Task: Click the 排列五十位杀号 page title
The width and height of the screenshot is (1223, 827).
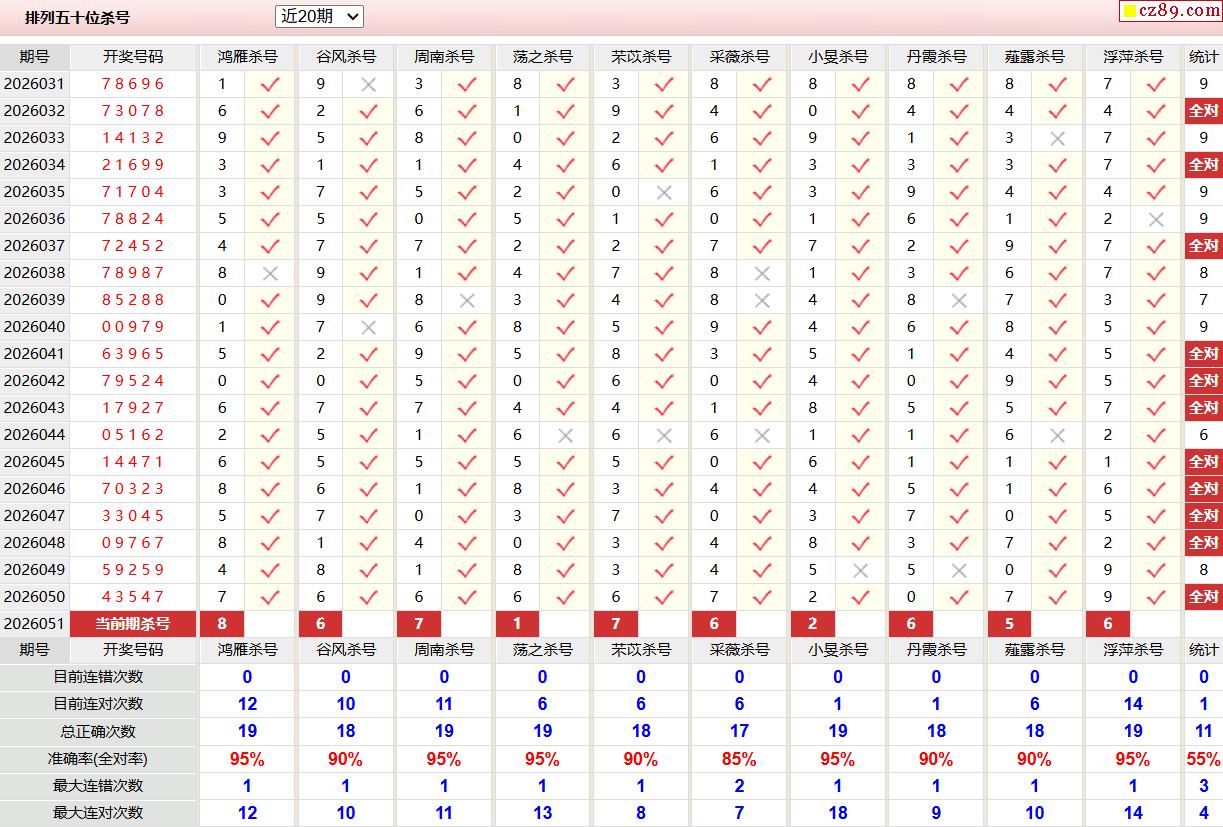Action: 77,17
